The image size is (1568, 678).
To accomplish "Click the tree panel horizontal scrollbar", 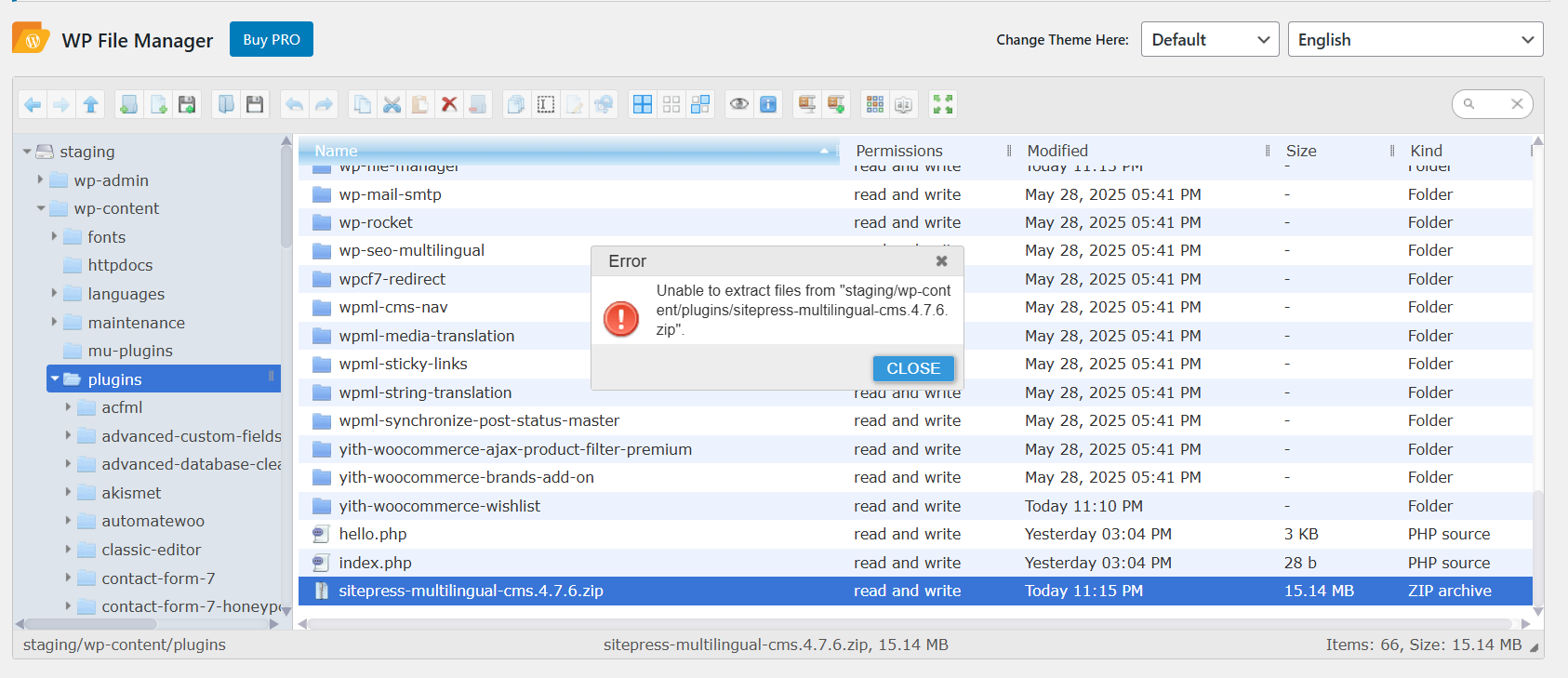I will tap(90, 624).
